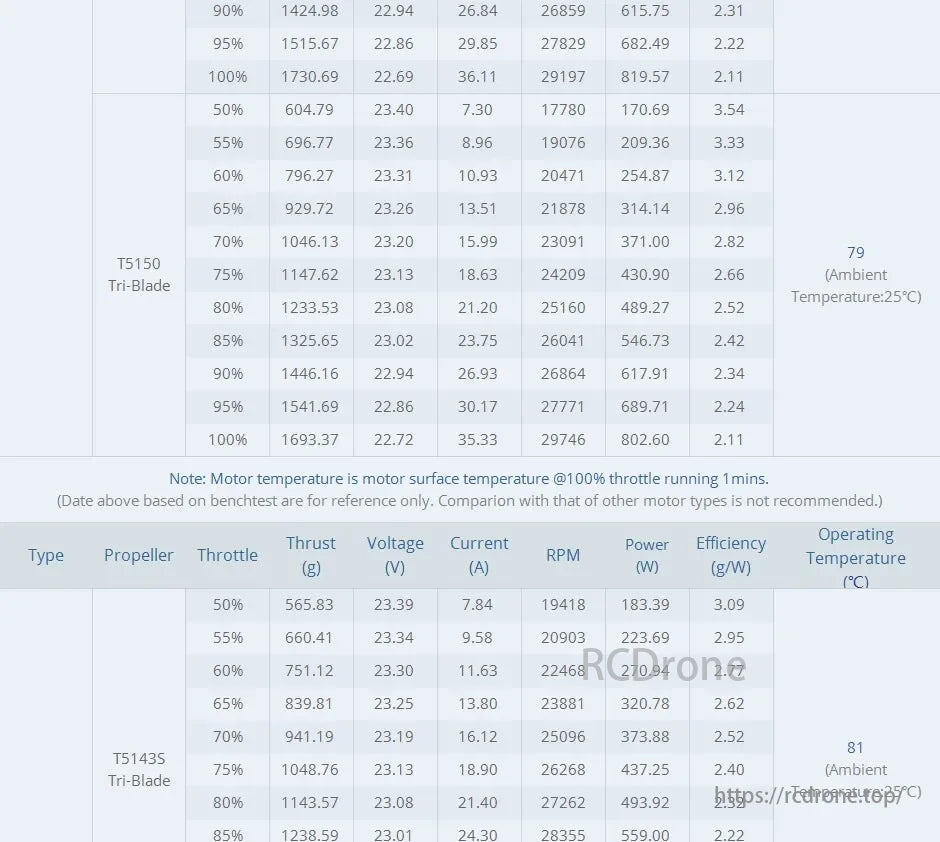Screen dimensions: 940x842
Task: Select the thrust value 1693.37
Action: pos(311,440)
